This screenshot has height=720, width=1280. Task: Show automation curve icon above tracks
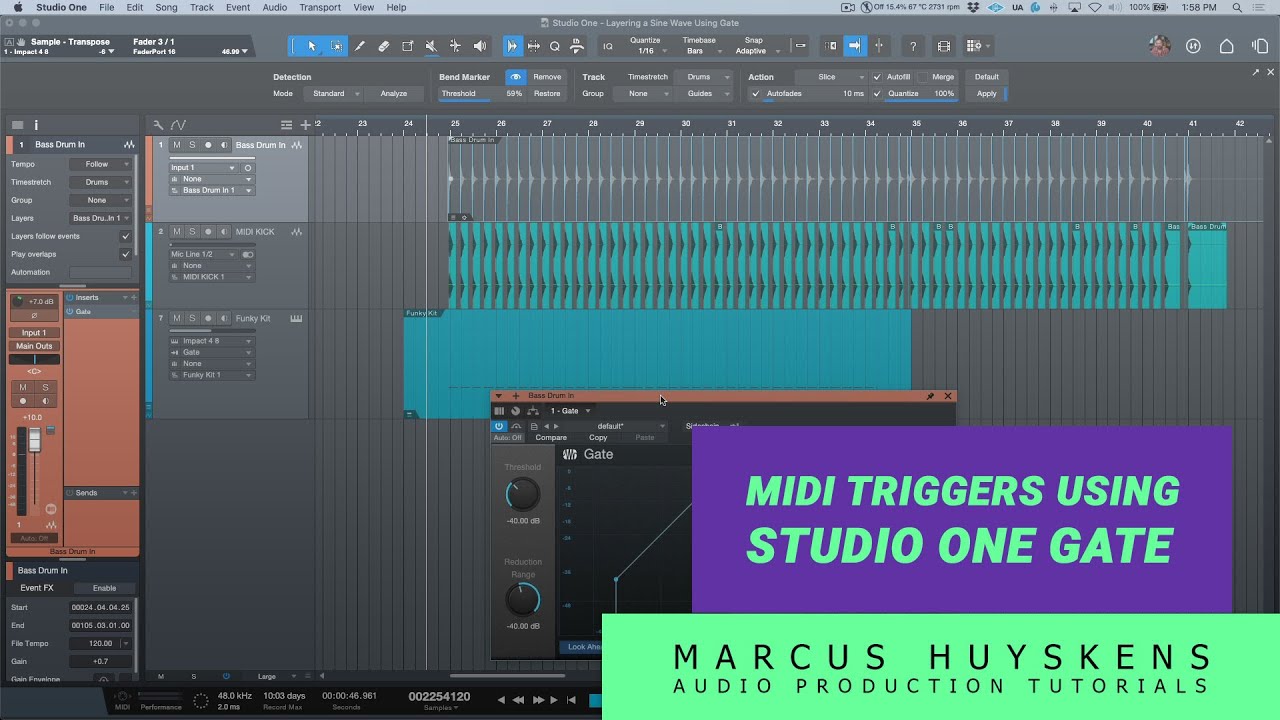[x=178, y=125]
